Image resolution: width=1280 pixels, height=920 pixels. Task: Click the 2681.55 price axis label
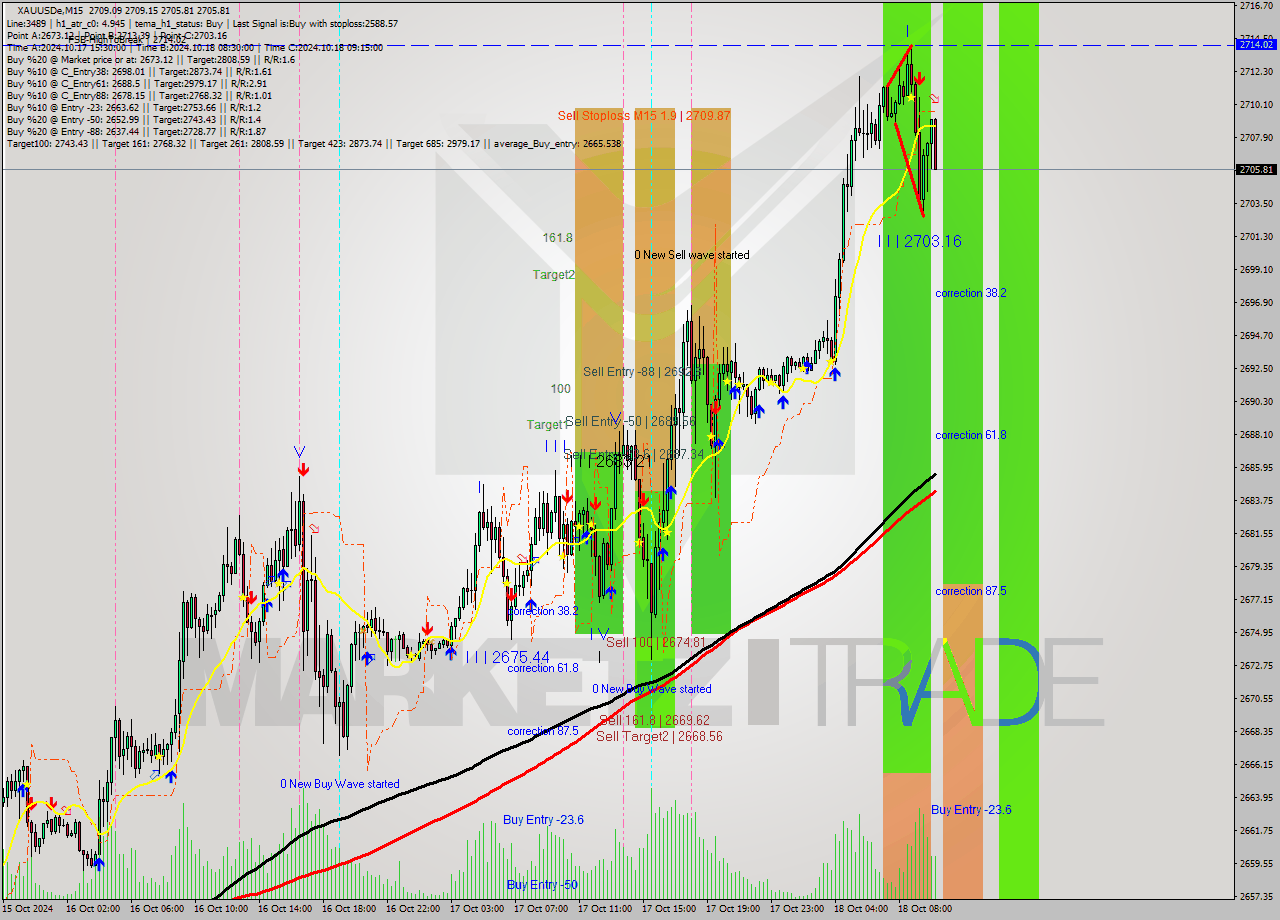(1255, 534)
